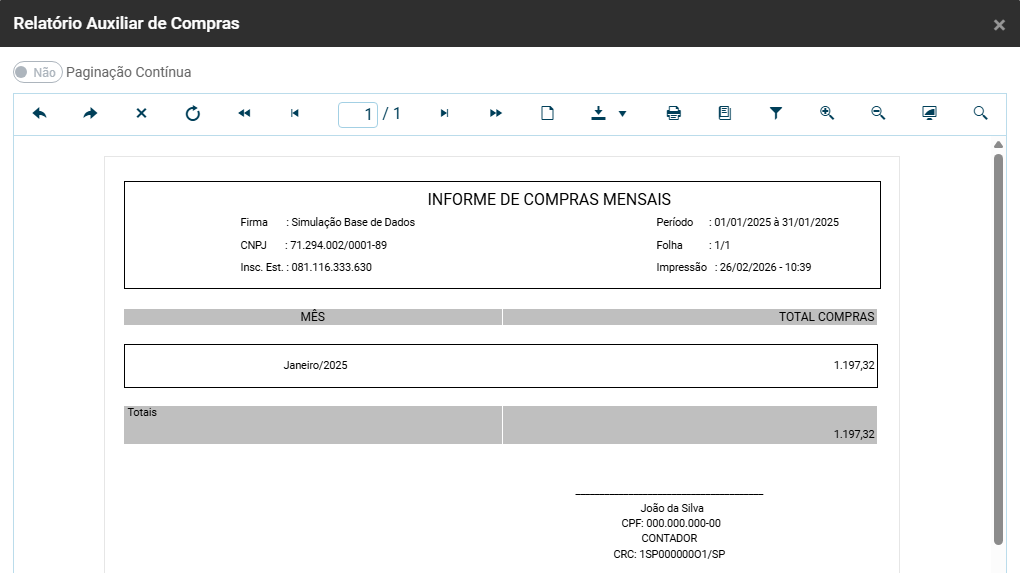
Task: Open the page setup document icon
Action: coord(725,114)
